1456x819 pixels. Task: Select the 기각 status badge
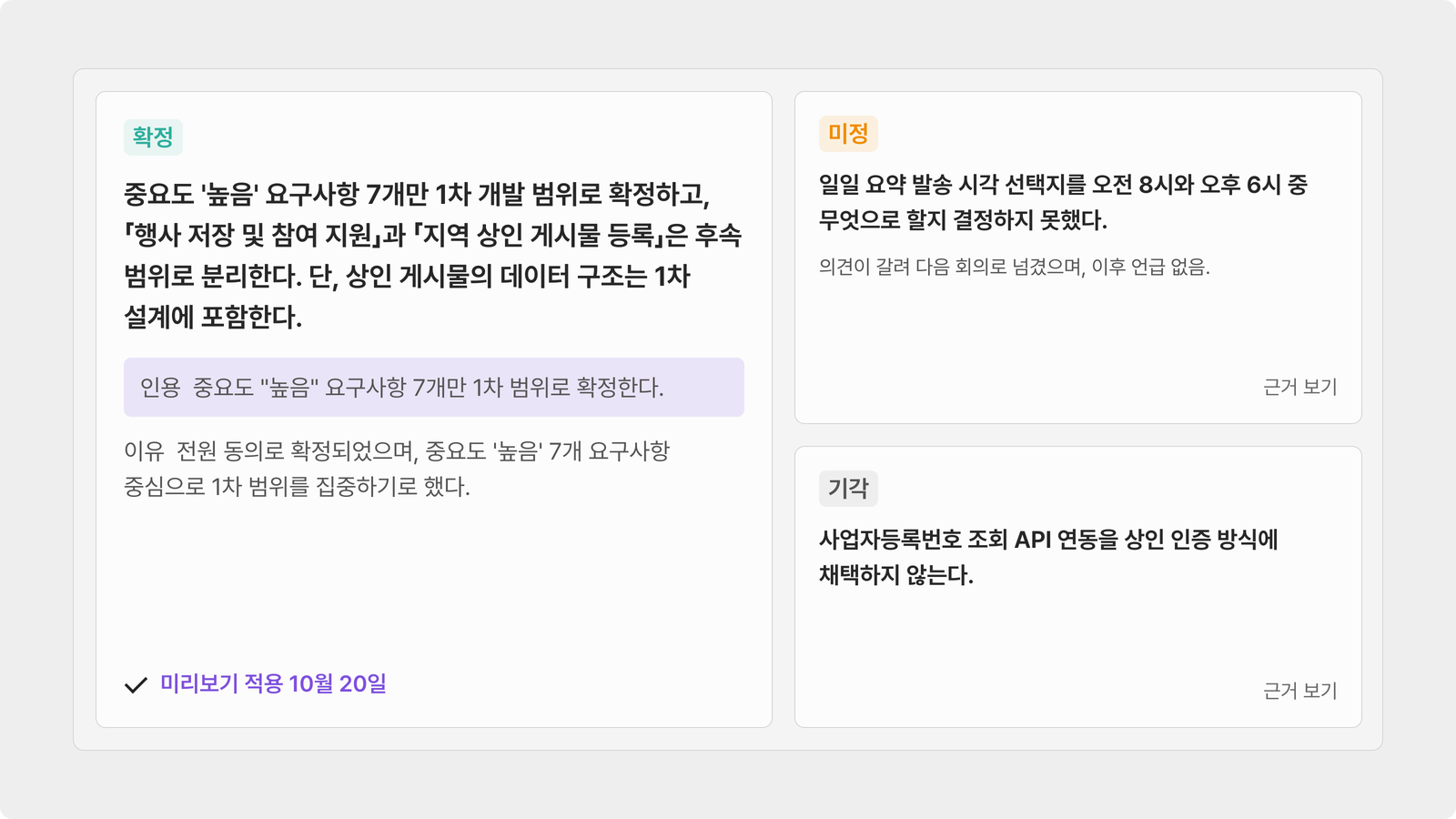coord(848,489)
